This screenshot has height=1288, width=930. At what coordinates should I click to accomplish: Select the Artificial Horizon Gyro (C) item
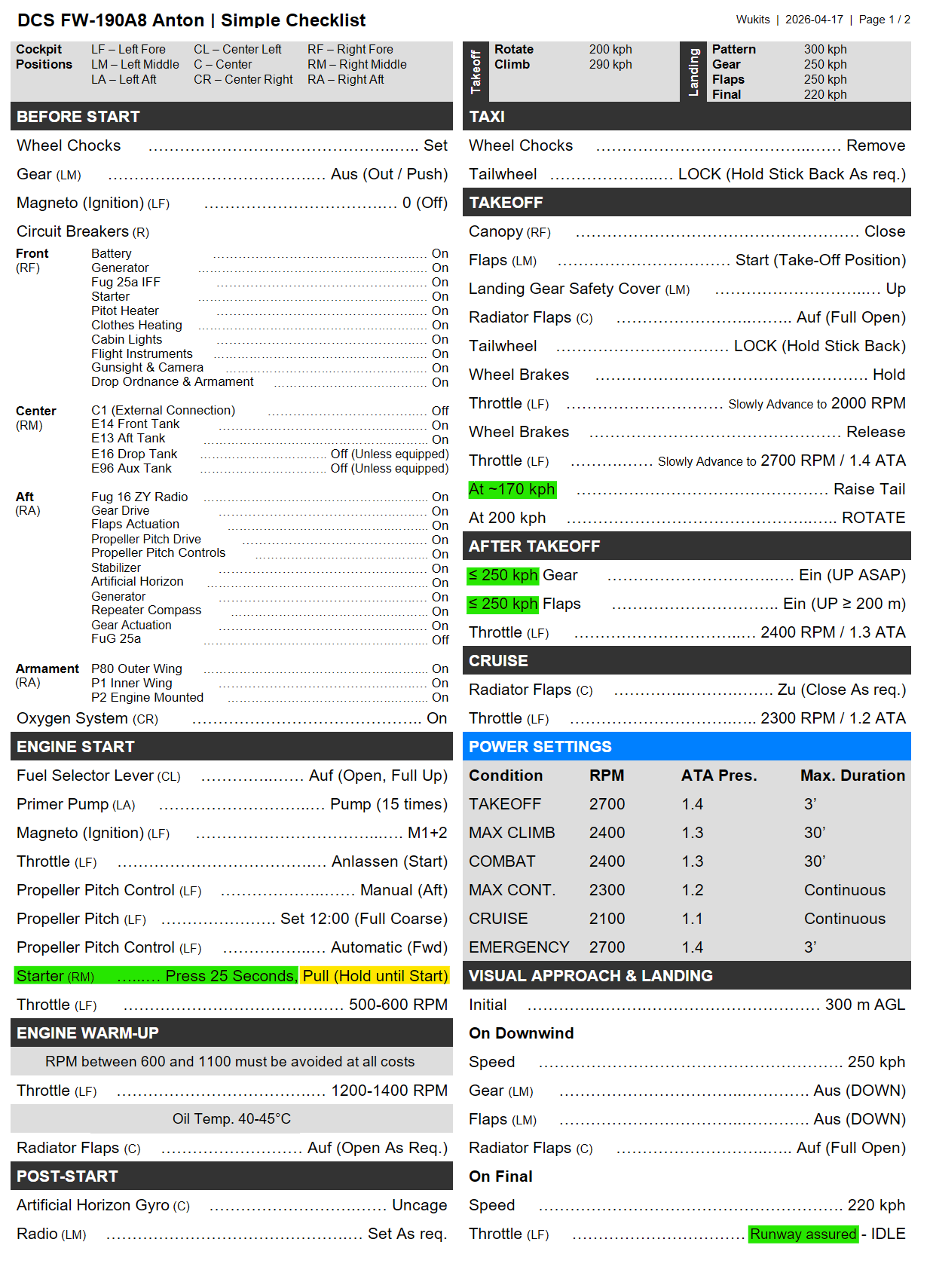click(102, 1205)
